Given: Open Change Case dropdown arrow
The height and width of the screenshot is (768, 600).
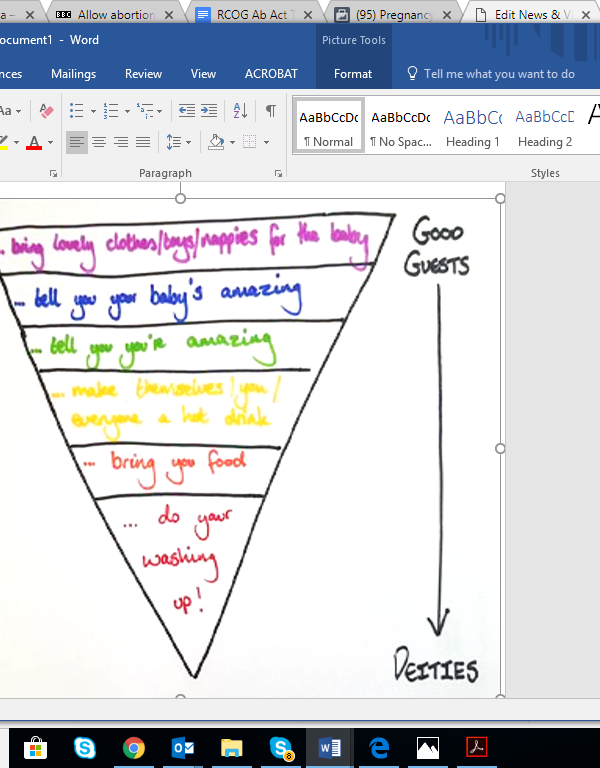Looking at the screenshot, I should [19, 111].
